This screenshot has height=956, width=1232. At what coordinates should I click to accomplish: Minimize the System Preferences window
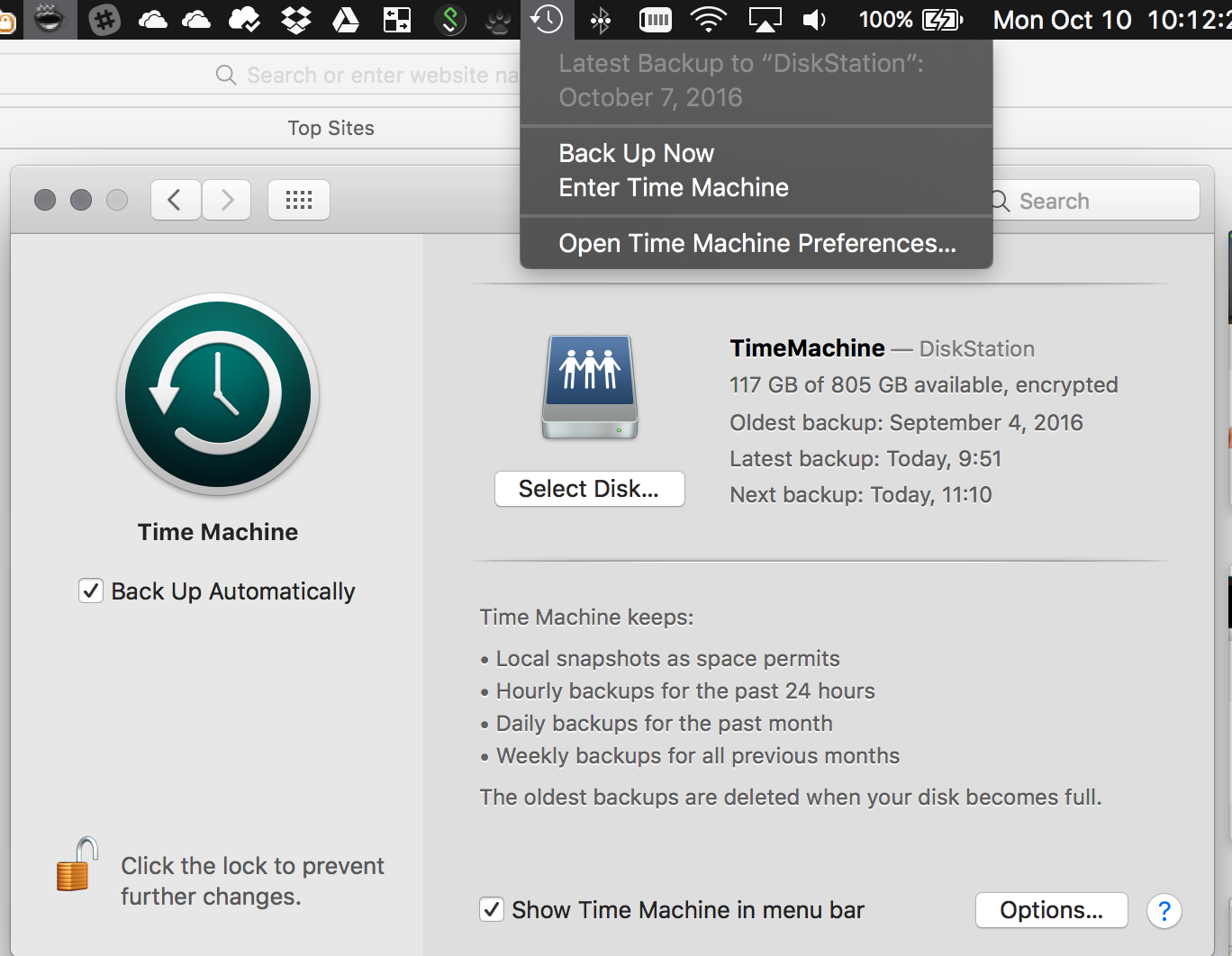pyautogui.click(x=81, y=200)
